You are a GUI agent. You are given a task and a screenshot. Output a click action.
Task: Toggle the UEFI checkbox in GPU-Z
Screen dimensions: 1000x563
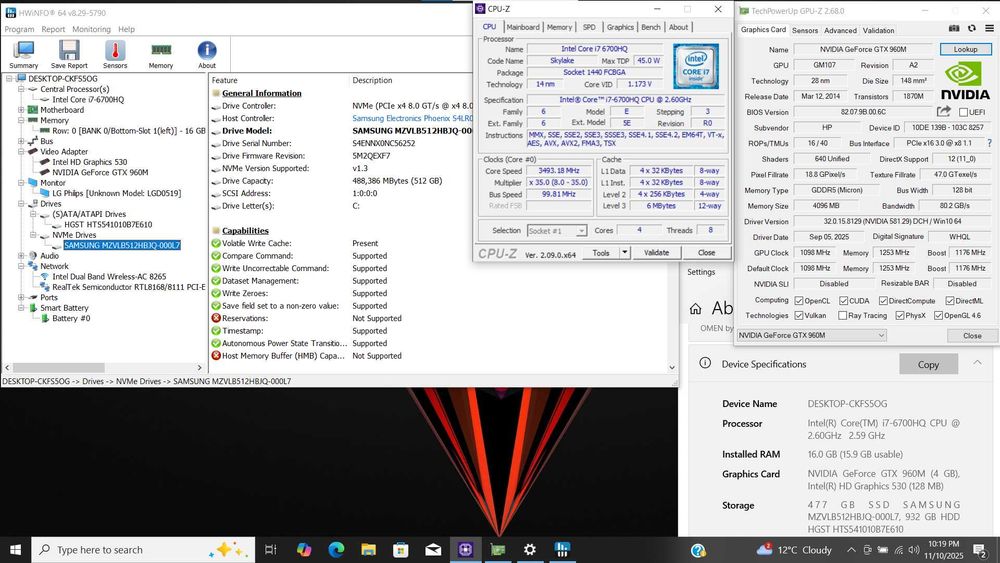point(963,112)
